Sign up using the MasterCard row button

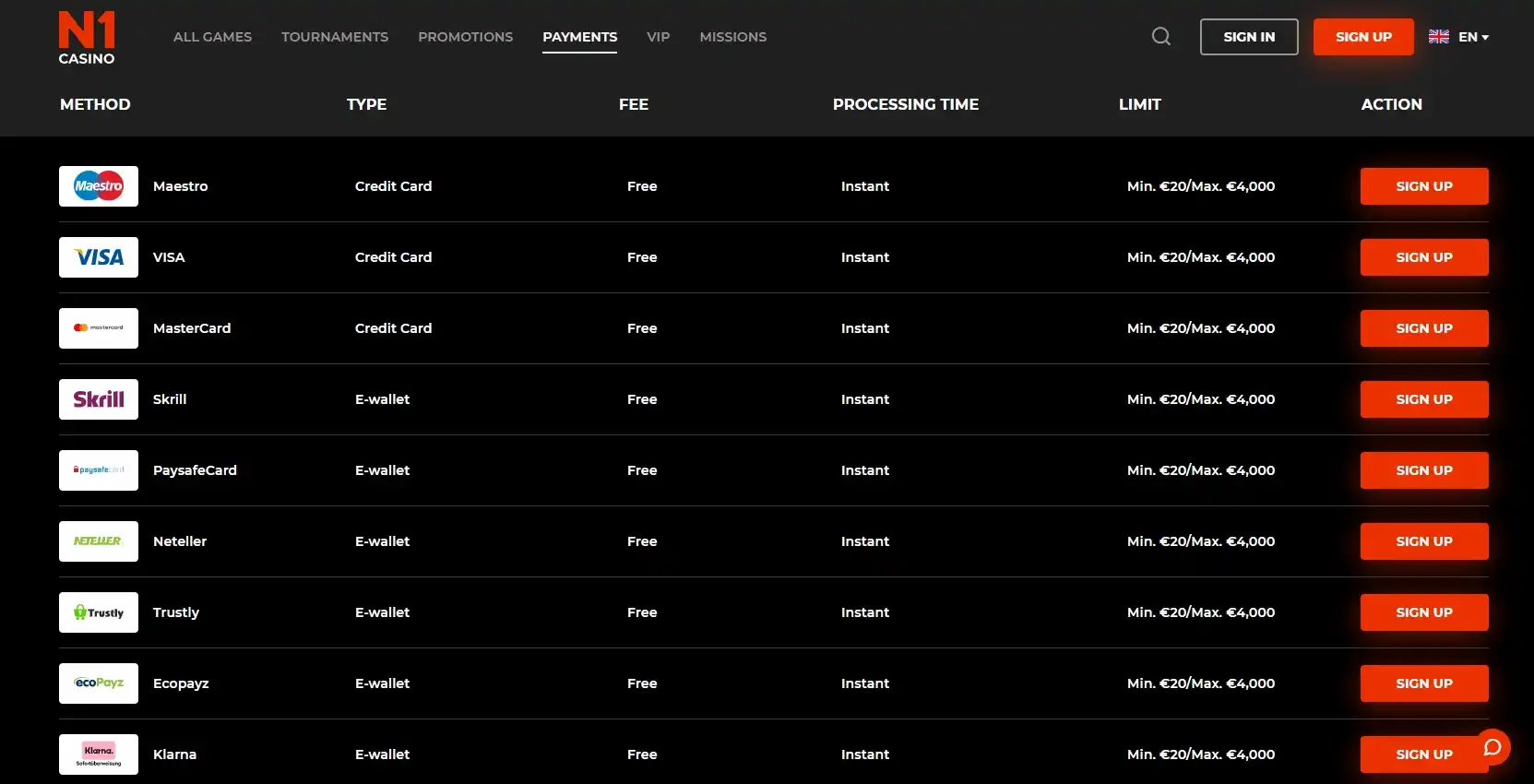click(x=1423, y=328)
